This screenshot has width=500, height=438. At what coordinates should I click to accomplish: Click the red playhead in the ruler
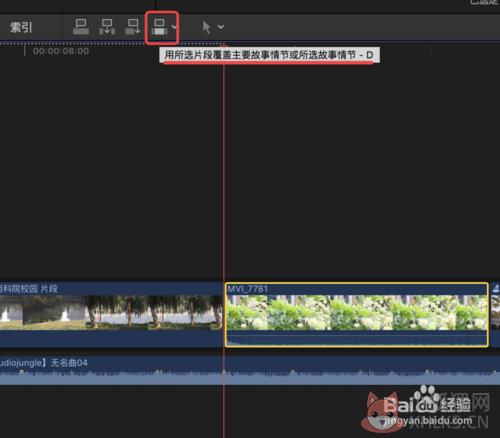(x=224, y=45)
